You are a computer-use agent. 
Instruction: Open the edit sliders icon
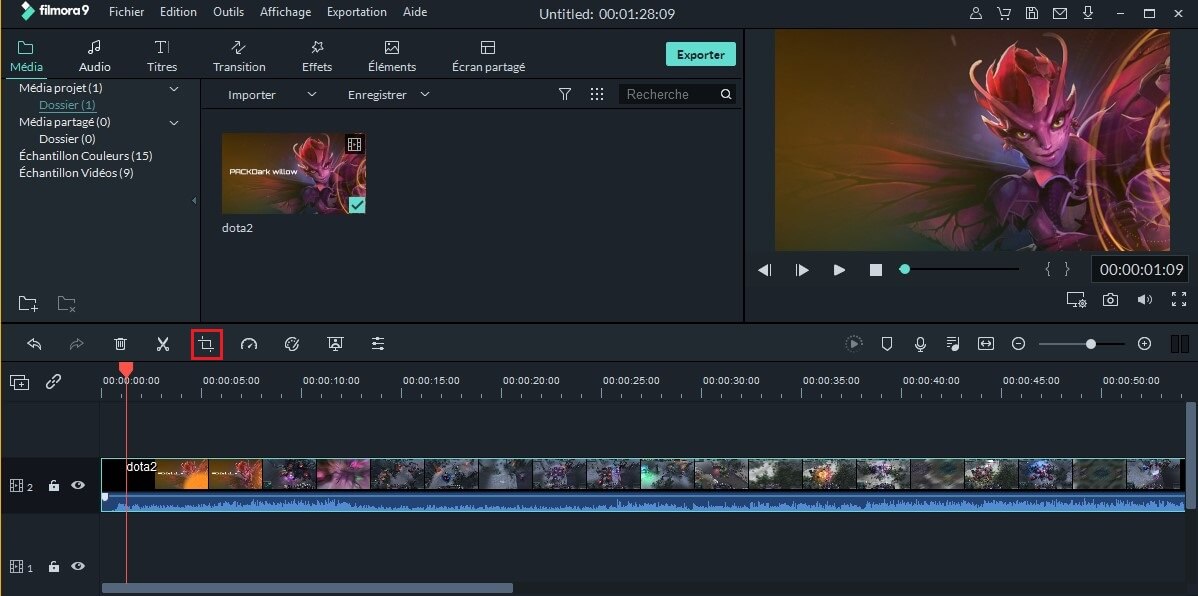tap(378, 344)
